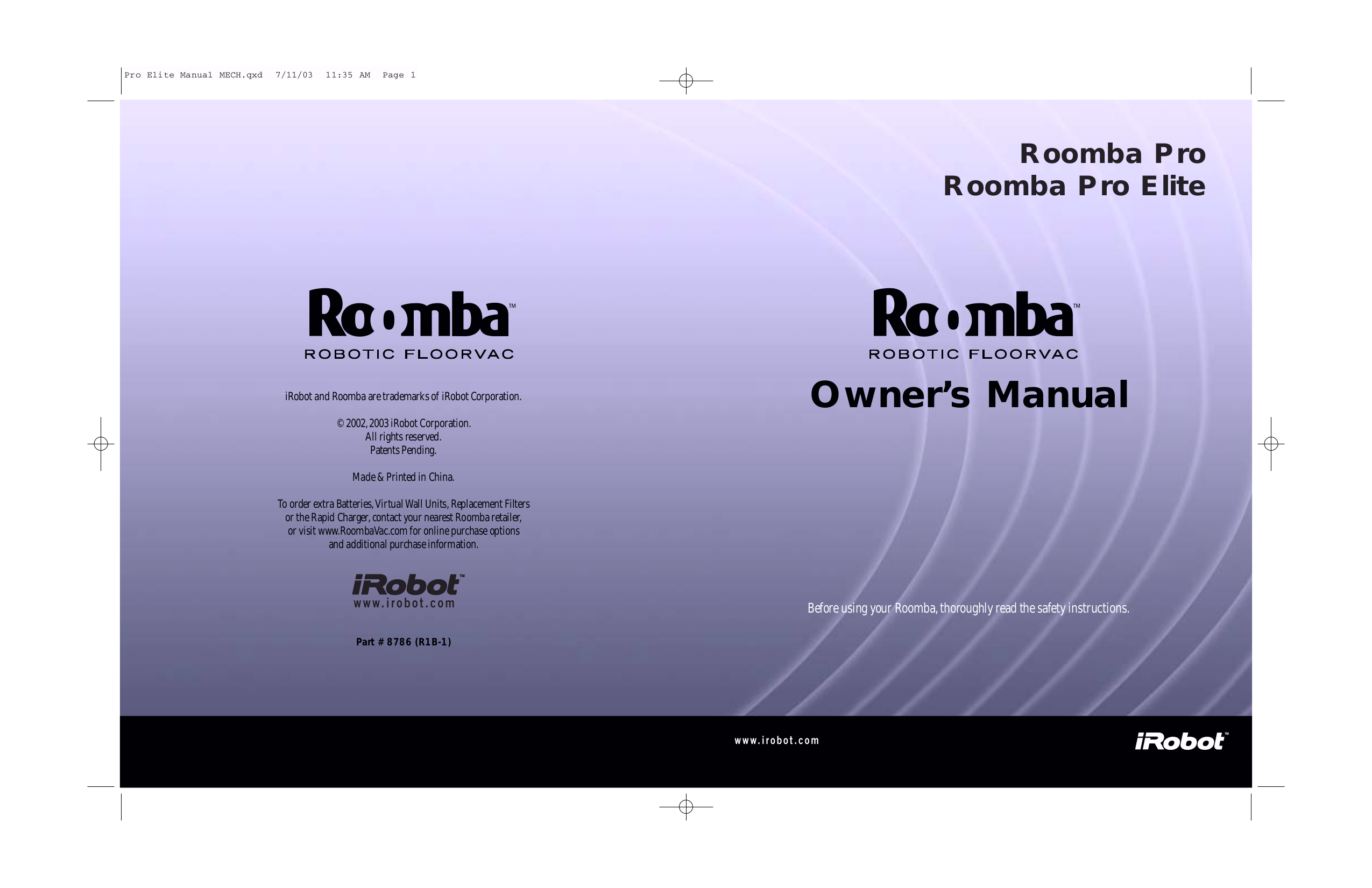Select the registration target mark at top center

(685, 81)
